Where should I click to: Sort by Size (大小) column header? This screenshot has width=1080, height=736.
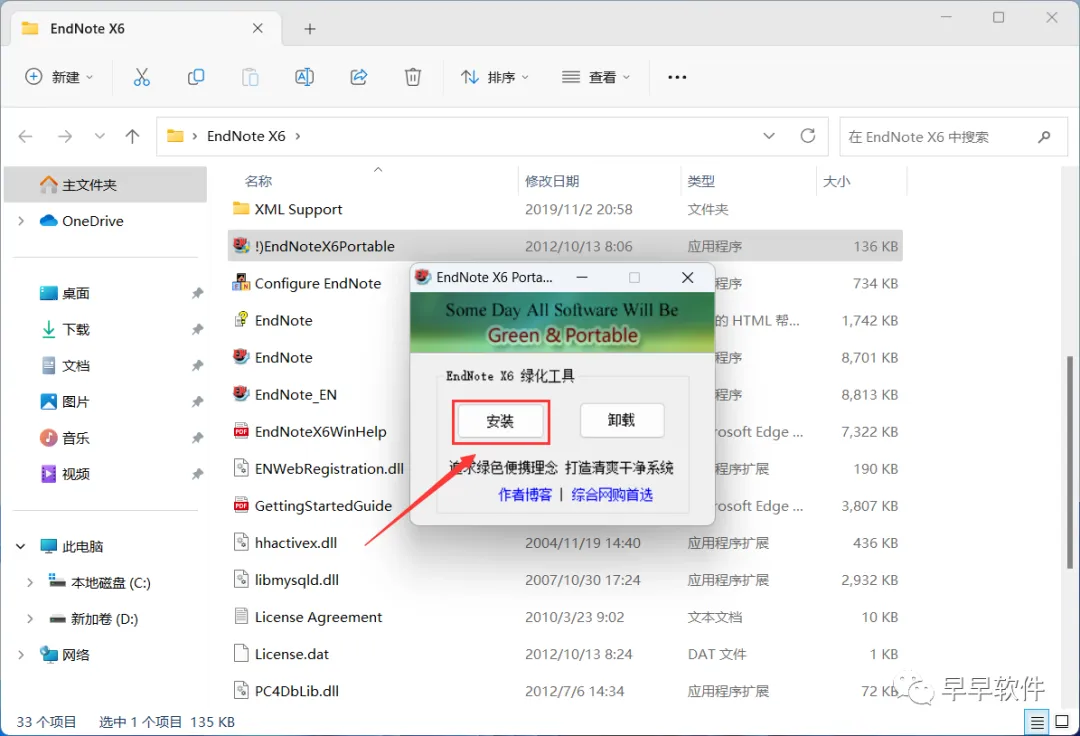click(837, 181)
